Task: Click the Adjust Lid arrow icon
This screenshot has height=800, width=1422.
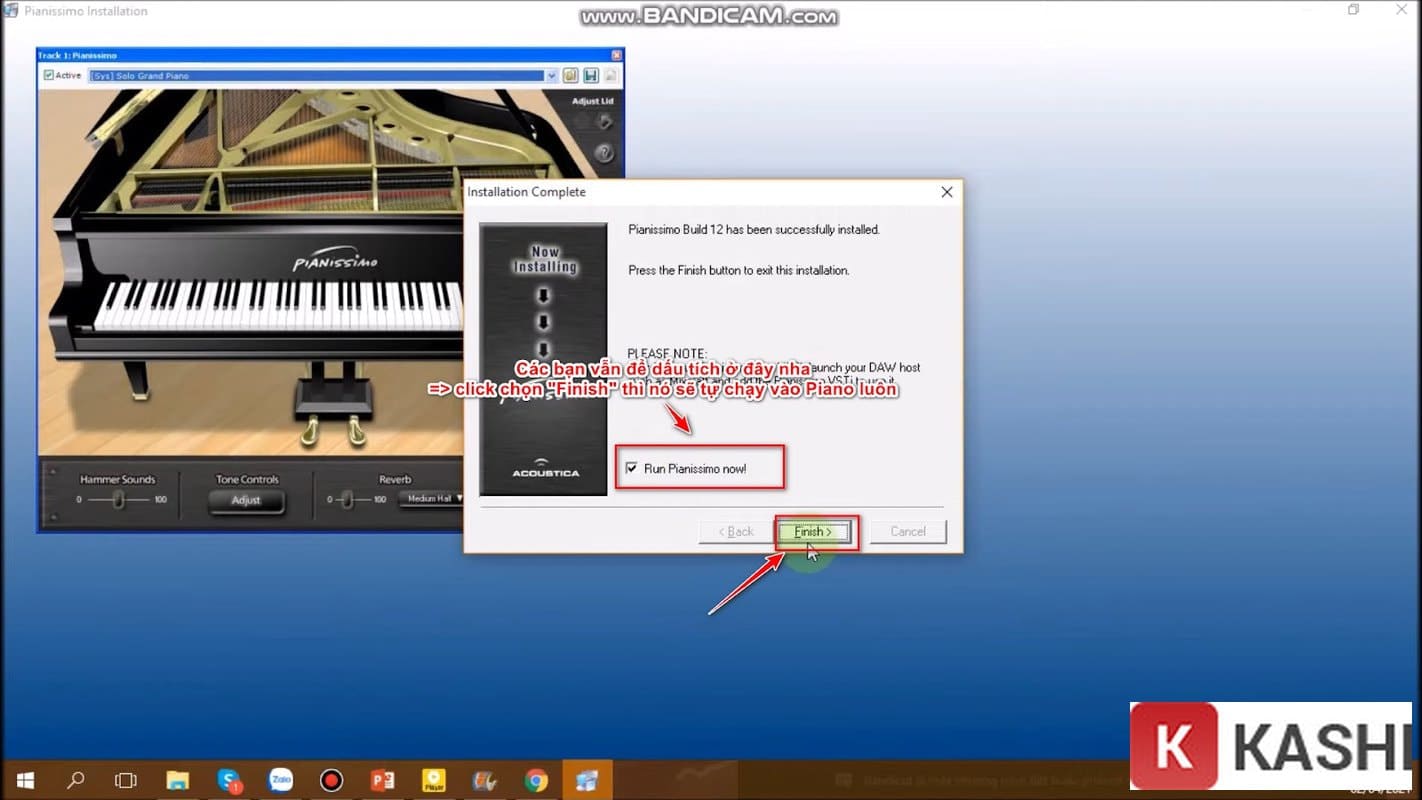Action: point(604,122)
